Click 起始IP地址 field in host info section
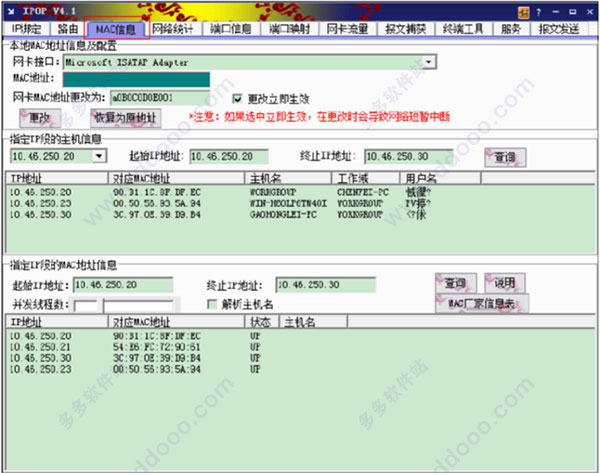The width and height of the screenshot is (600, 473). pyautogui.click(x=229, y=157)
